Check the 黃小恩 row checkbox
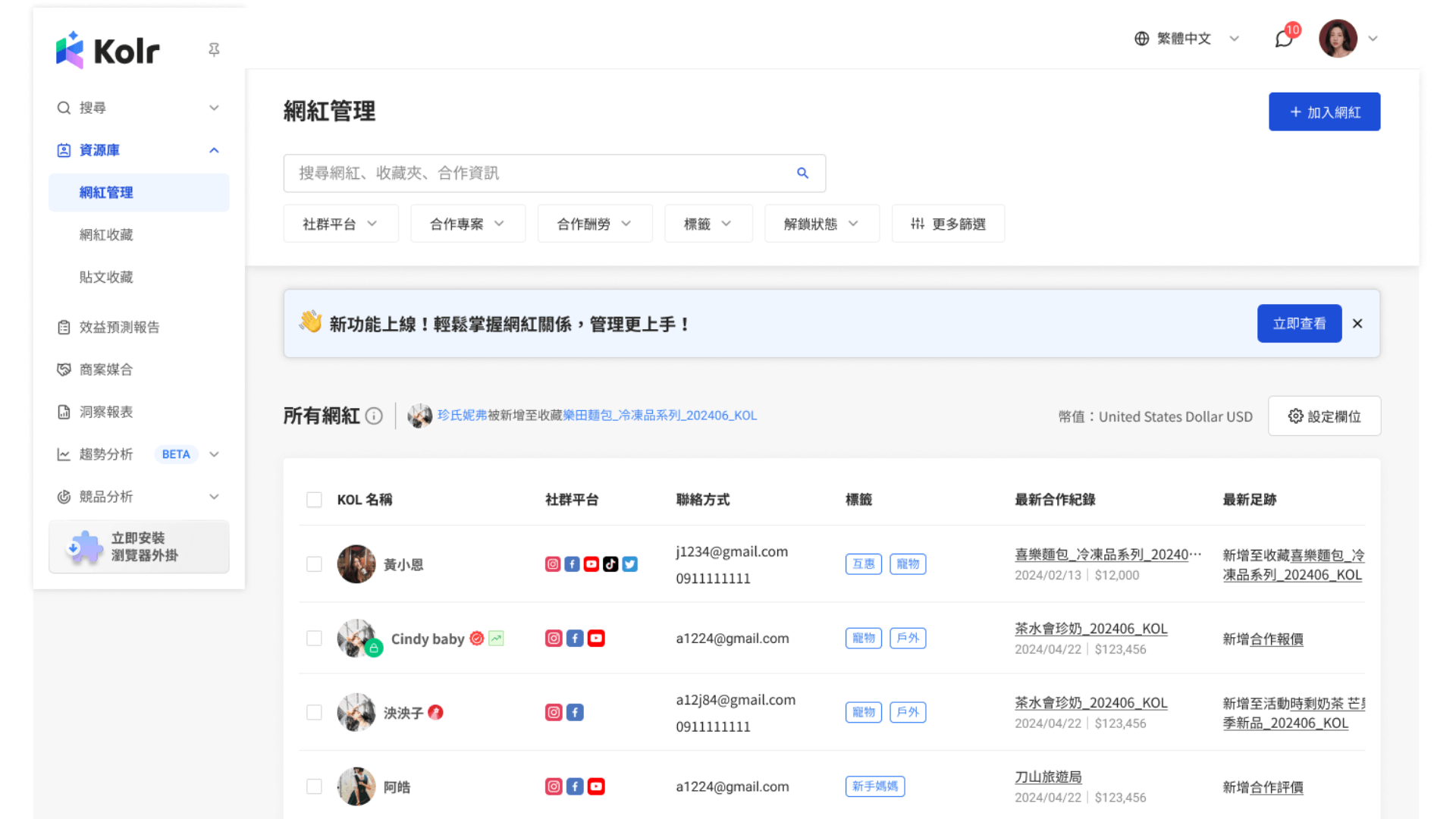This screenshot has width=1456, height=819. coord(314,564)
